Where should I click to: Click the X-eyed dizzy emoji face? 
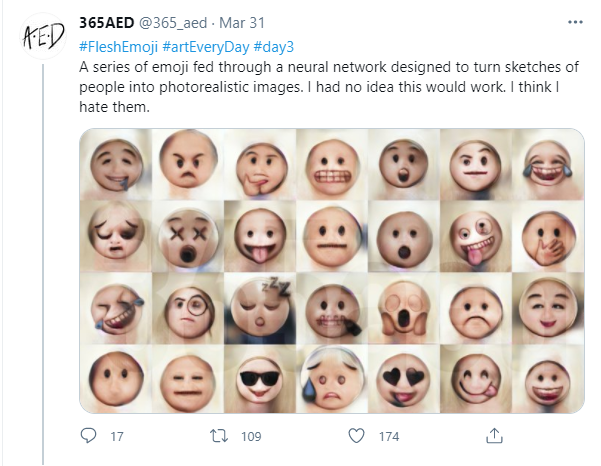tap(184, 236)
